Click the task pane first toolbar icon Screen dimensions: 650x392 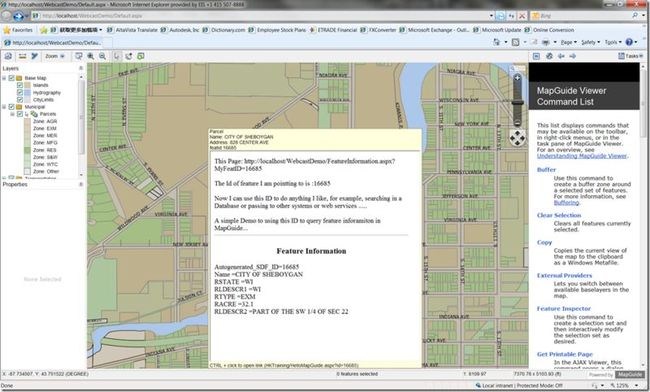coord(536,56)
